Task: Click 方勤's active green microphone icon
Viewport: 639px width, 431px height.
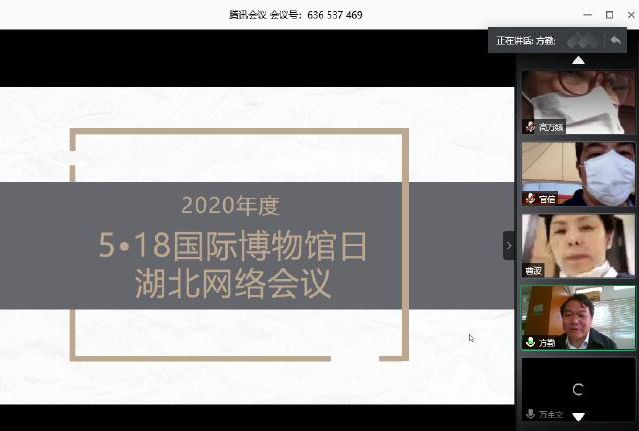Action: [x=529, y=342]
